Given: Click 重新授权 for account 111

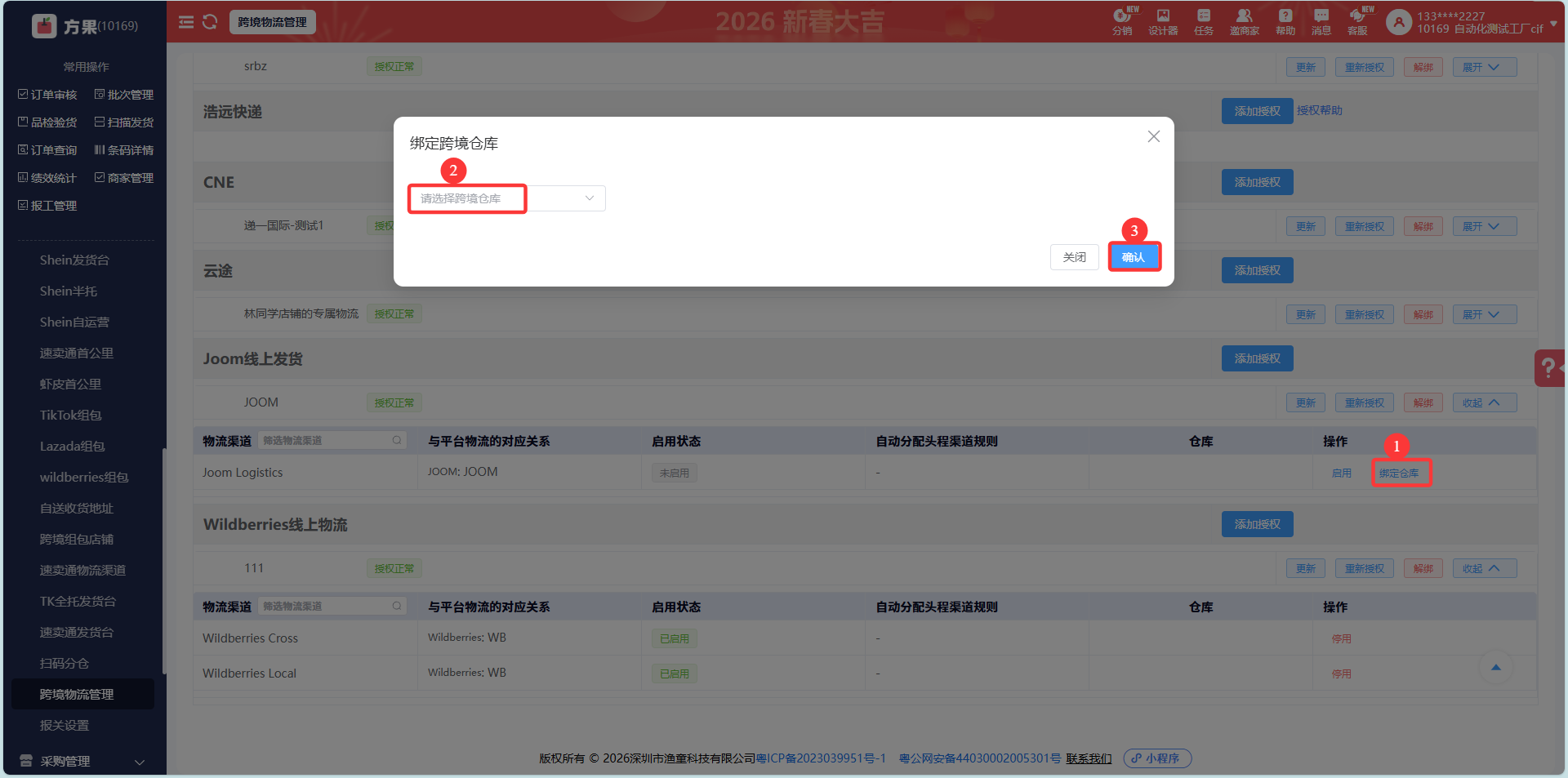Looking at the screenshot, I should [x=1365, y=568].
